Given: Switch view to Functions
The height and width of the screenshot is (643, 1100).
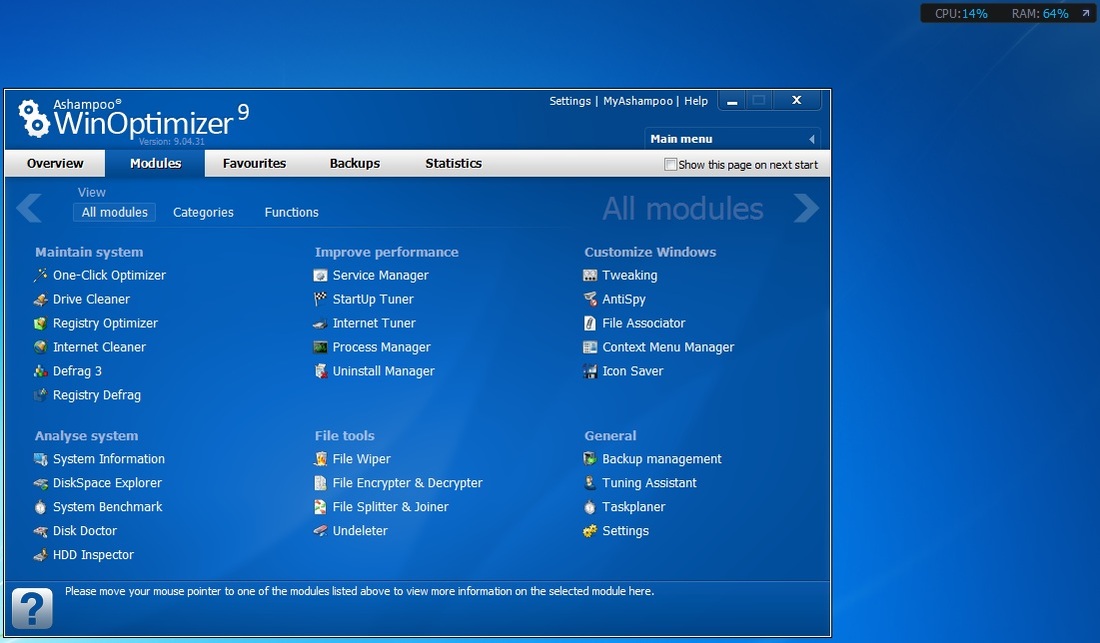Looking at the screenshot, I should coord(292,212).
